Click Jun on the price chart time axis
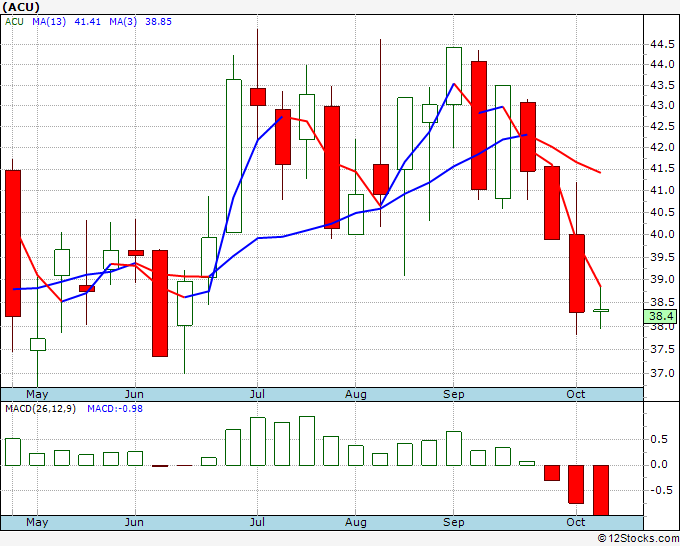The height and width of the screenshot is (546, 680). [134, 395]
